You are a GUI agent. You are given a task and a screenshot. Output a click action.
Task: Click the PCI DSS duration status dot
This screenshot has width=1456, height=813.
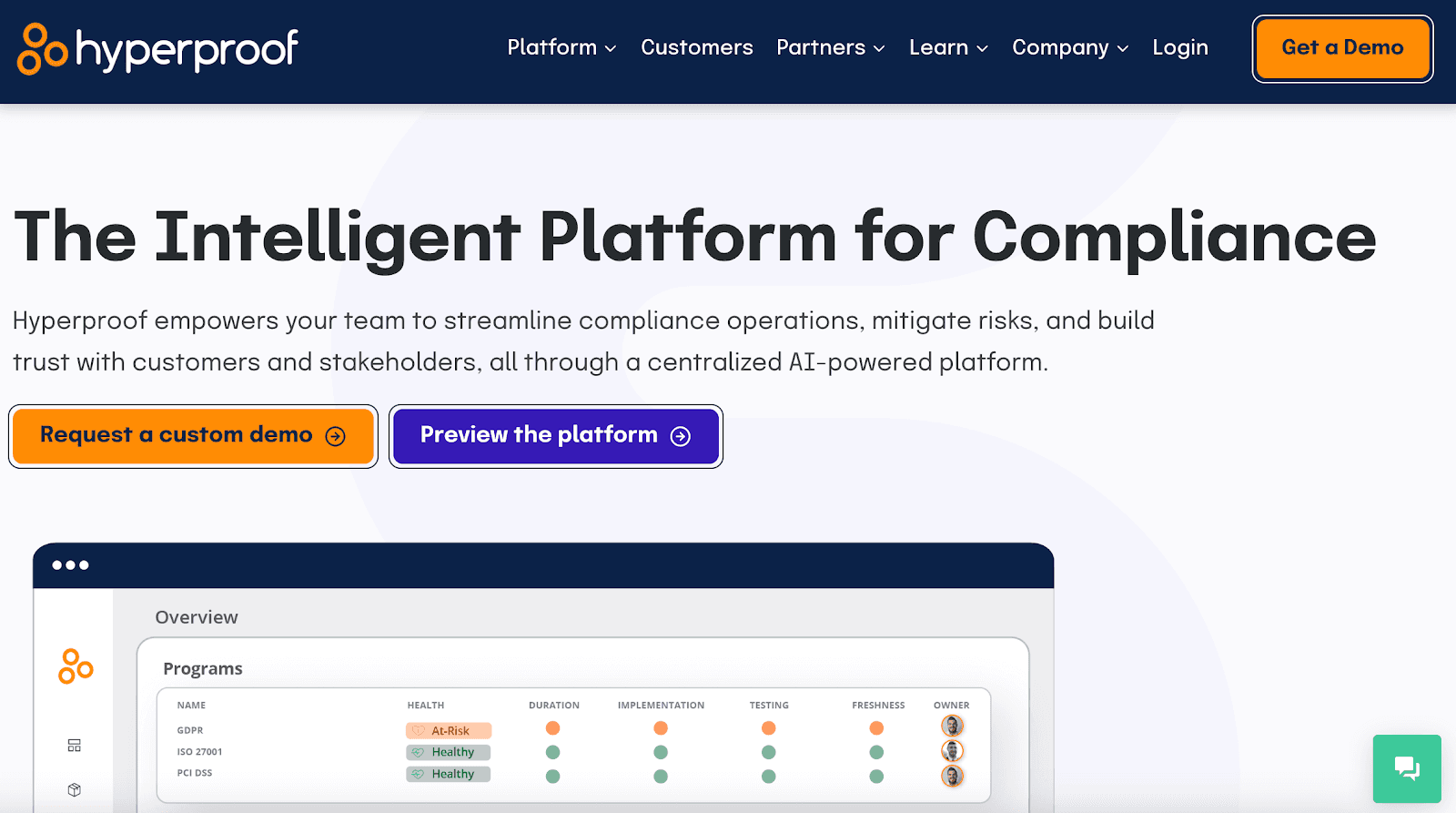(552, 777)
